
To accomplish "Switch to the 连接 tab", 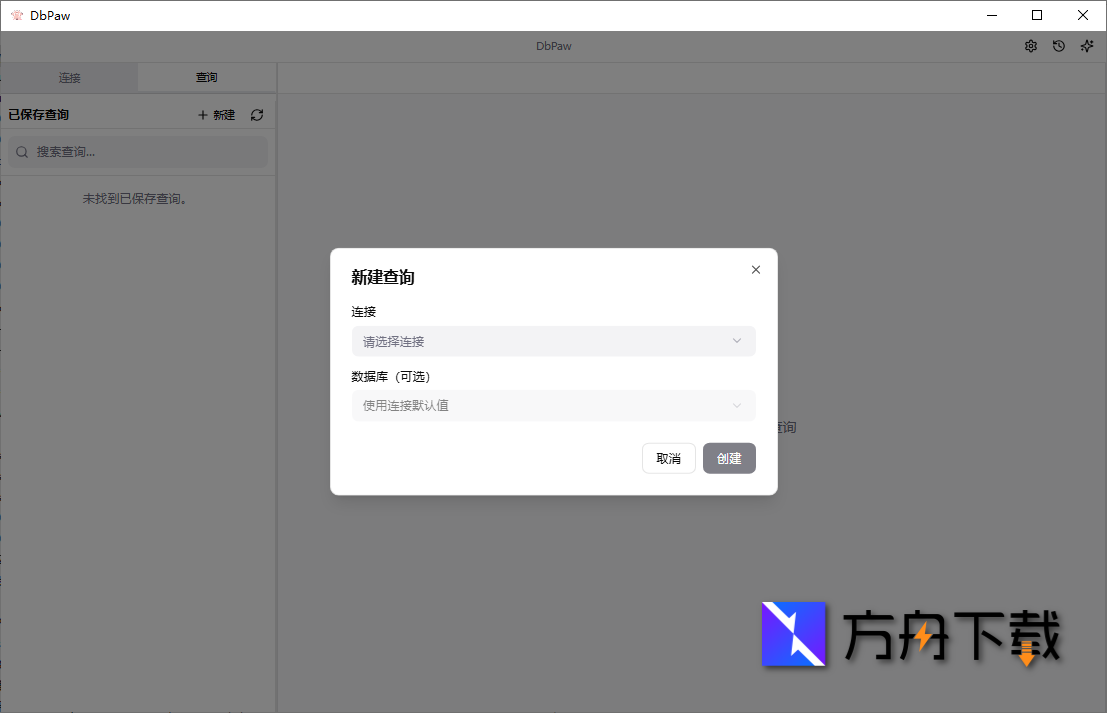I will pos(69,77).
